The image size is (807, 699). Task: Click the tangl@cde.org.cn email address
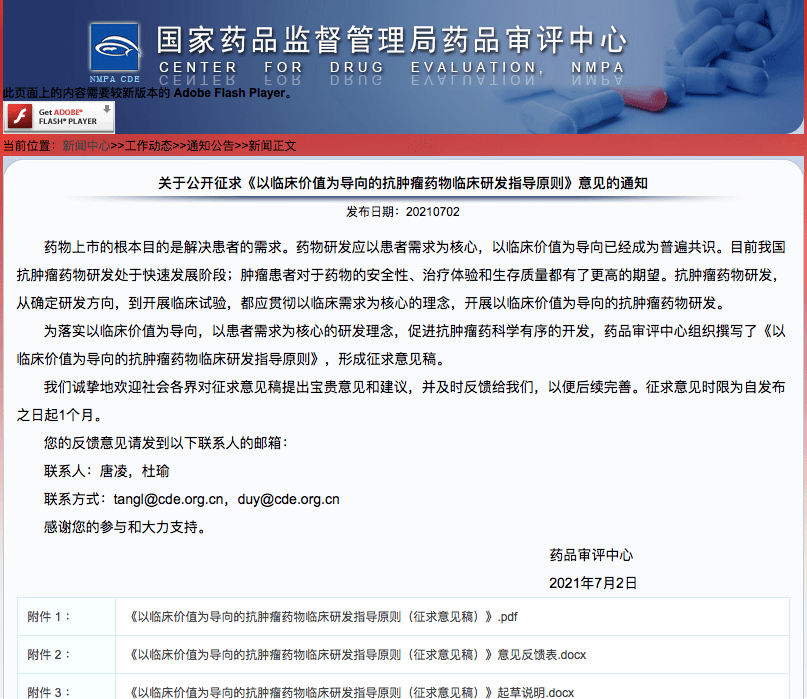click(x=194, y=498)
